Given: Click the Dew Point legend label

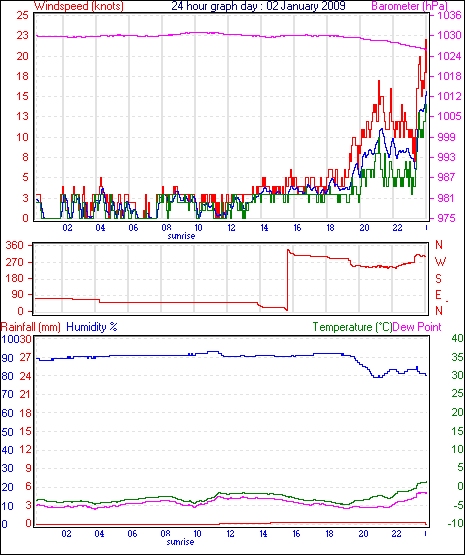Looking at the screenshot, I should pyautogui.click(x=417, y=327).
